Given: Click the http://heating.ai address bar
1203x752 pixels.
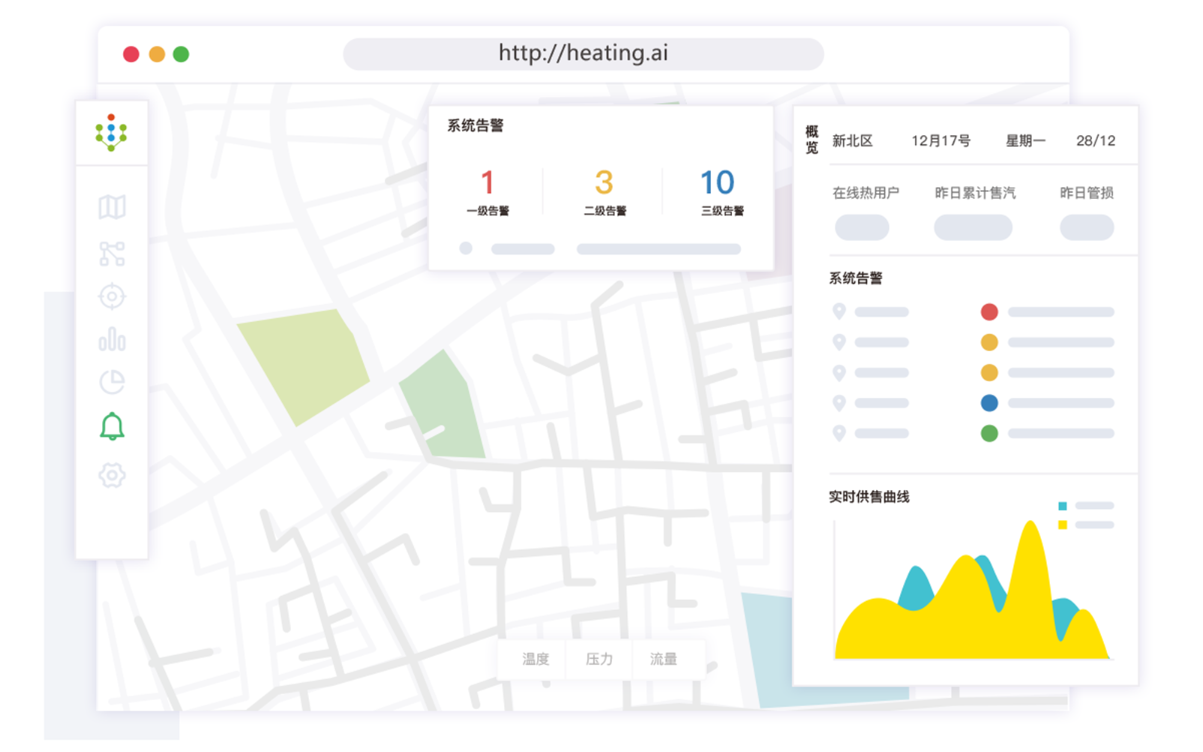Looking at the screenshot, I should (583, 54).
